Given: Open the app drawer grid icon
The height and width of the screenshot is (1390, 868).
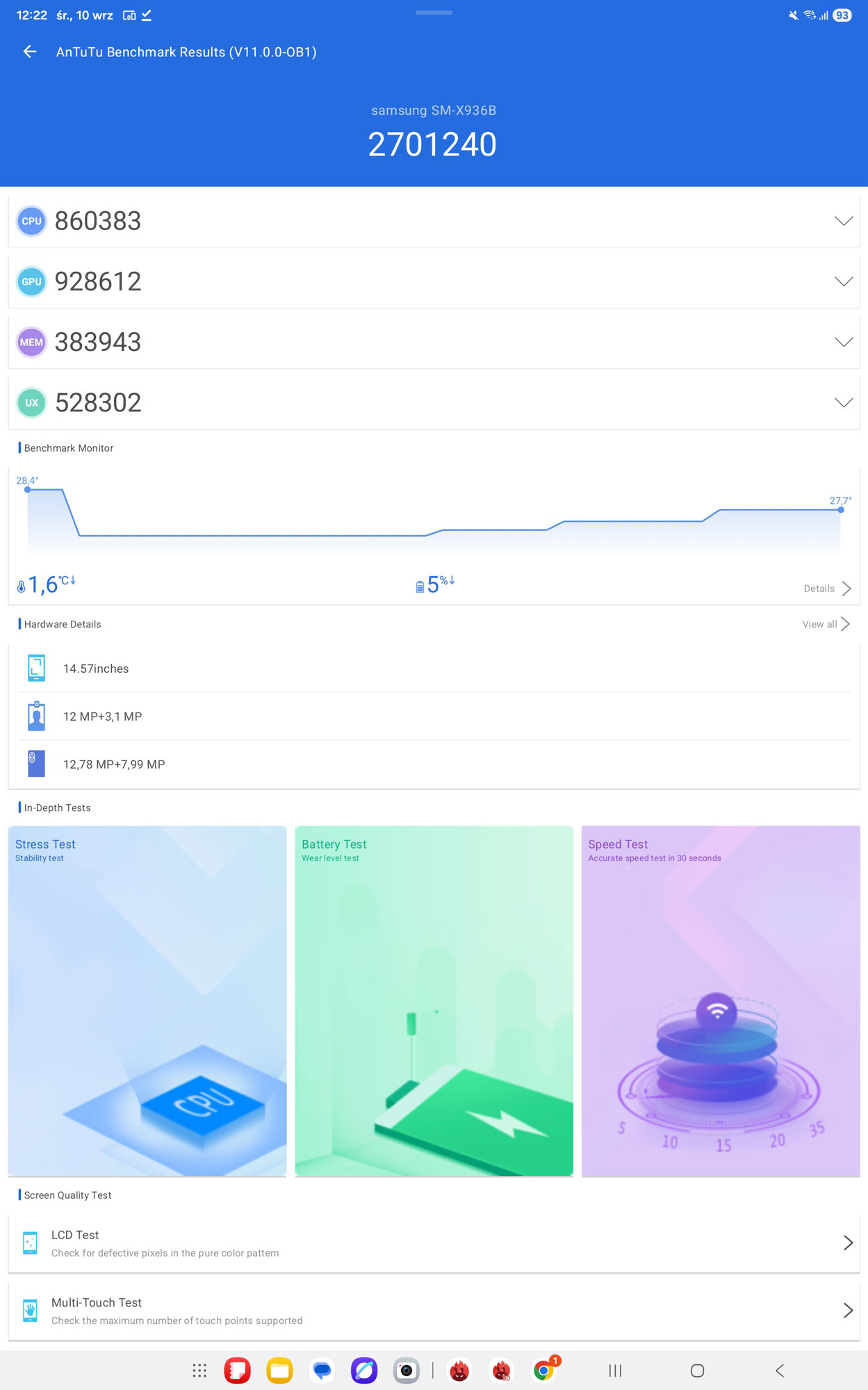Looking at the screenshot, I should tap(199, 1371).
